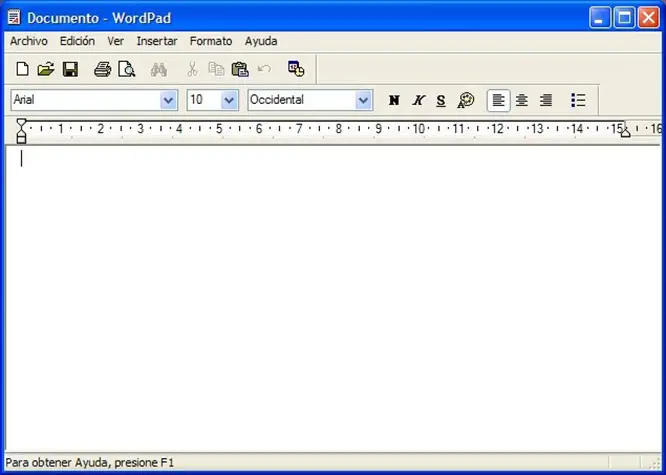This screenshot has height=475, width=666.
Task: Open Print Preview with the magnifier page icon
Action: [127, 69]
